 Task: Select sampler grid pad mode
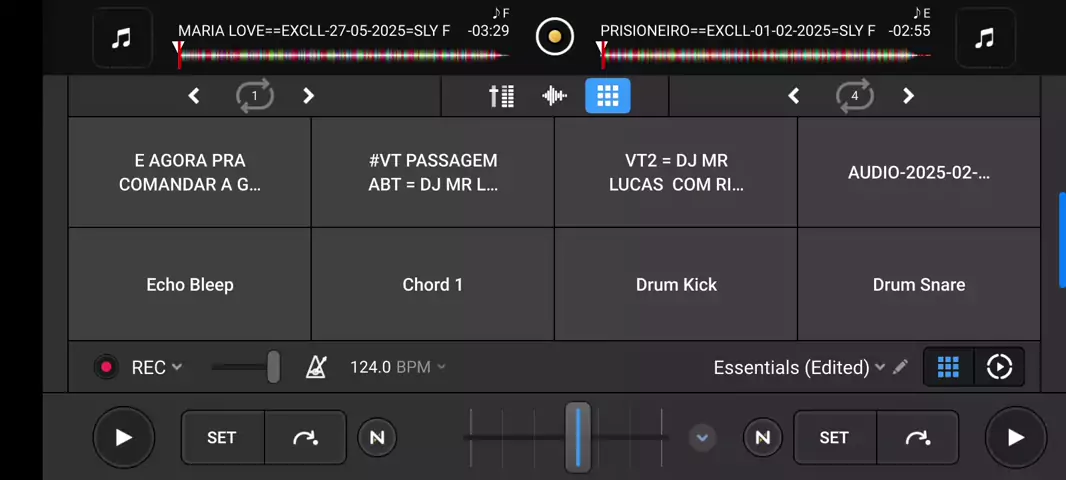coord(948,367)
